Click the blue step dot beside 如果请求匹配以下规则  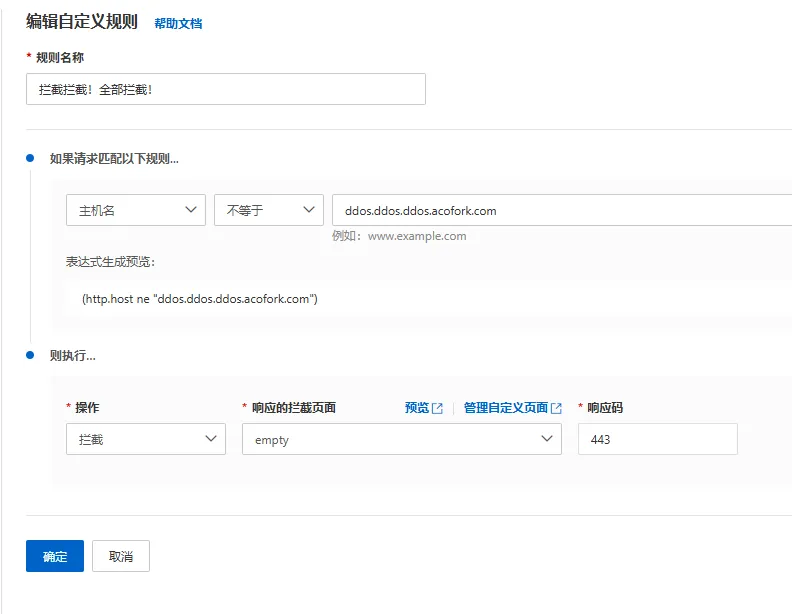(x=30, y=158)
